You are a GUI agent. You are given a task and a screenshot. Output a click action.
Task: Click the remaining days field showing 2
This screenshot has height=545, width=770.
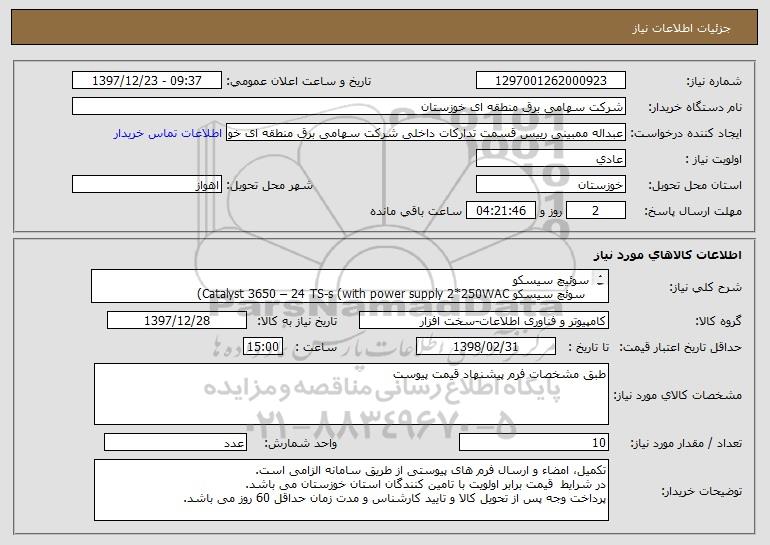tap(596, 211)
